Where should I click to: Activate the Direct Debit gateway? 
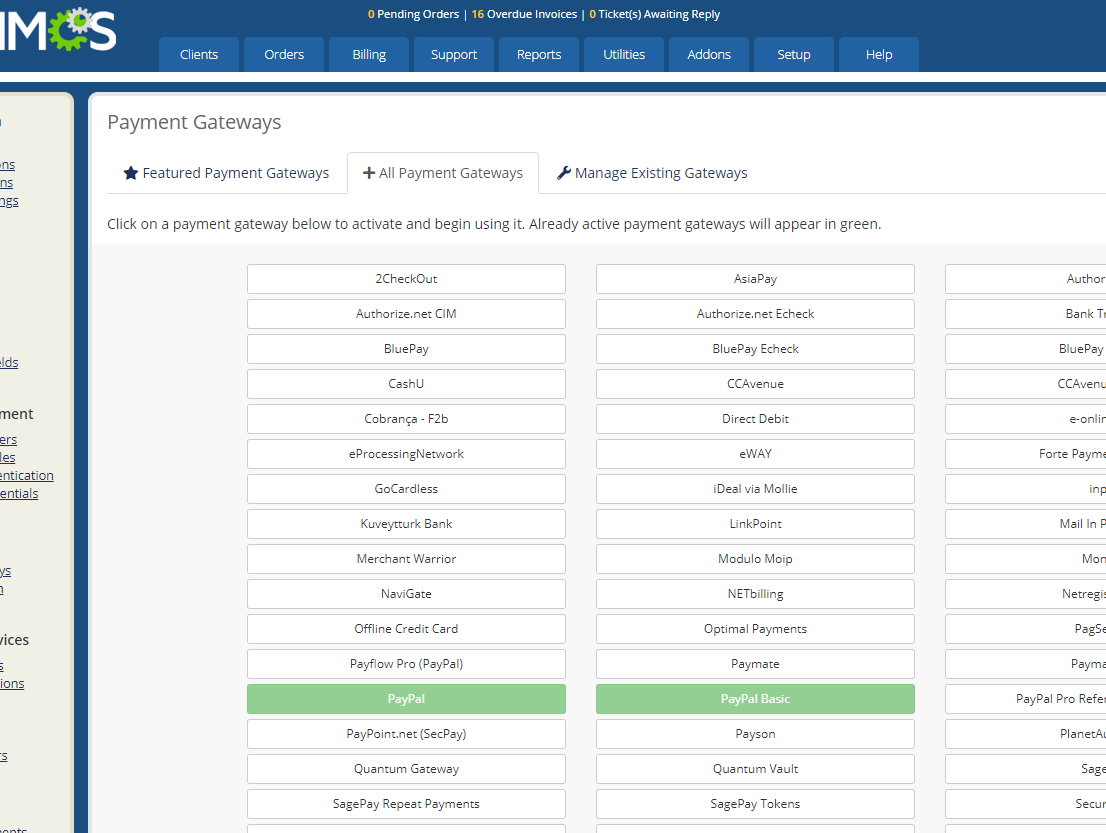pos(755,419)
